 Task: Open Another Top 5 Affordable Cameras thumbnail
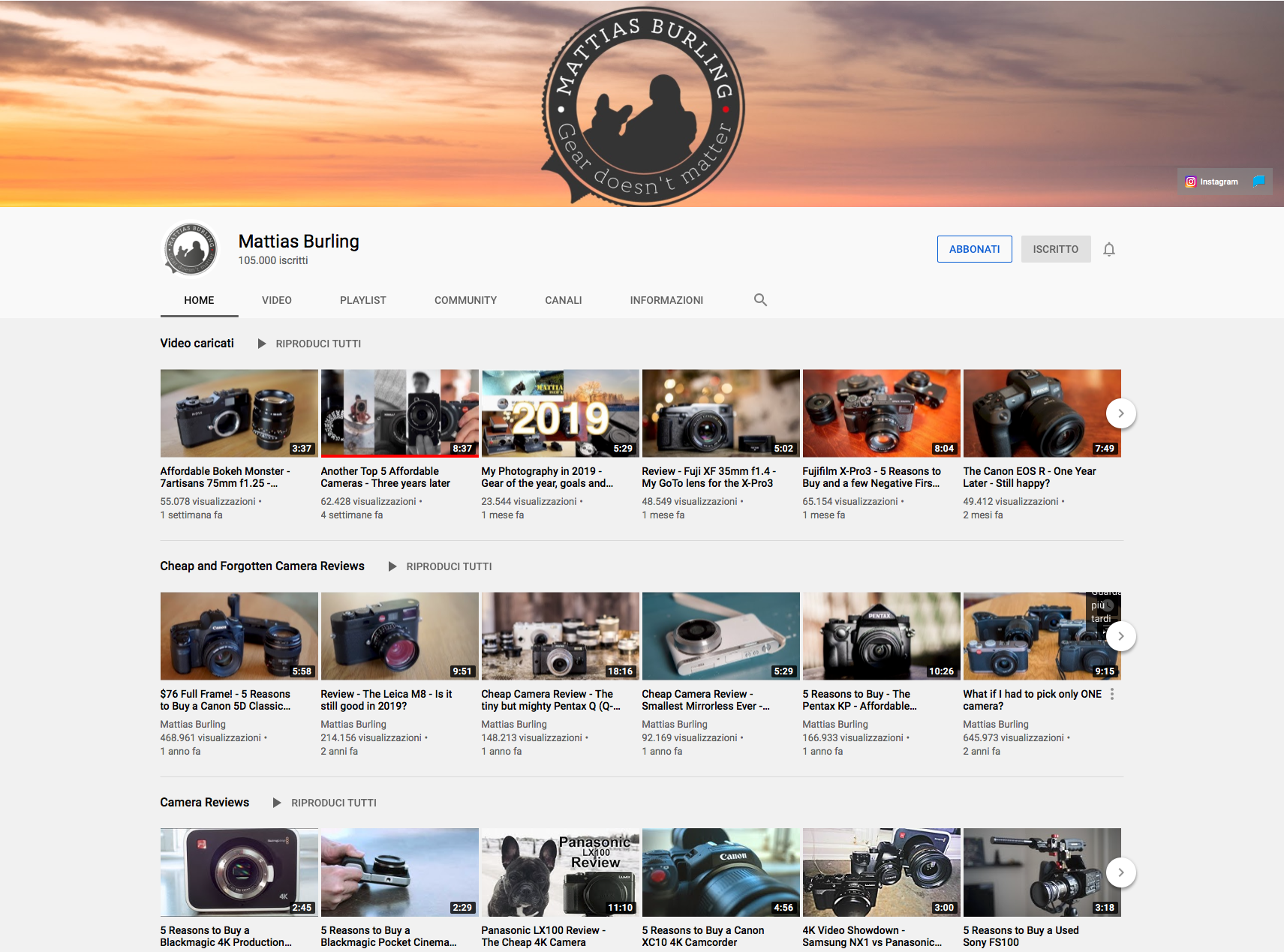400,413
